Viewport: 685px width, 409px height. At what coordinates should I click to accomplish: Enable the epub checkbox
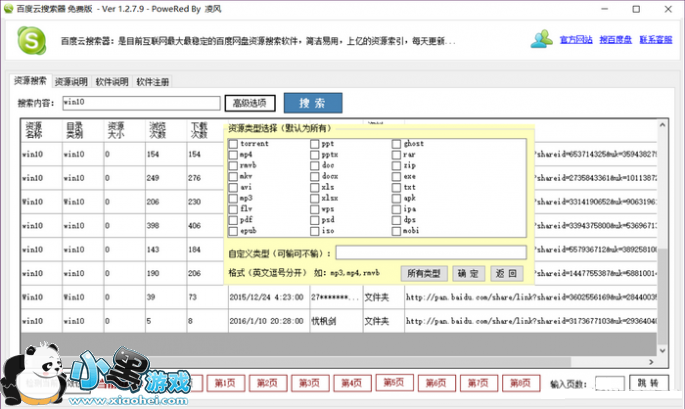[233, 231]
